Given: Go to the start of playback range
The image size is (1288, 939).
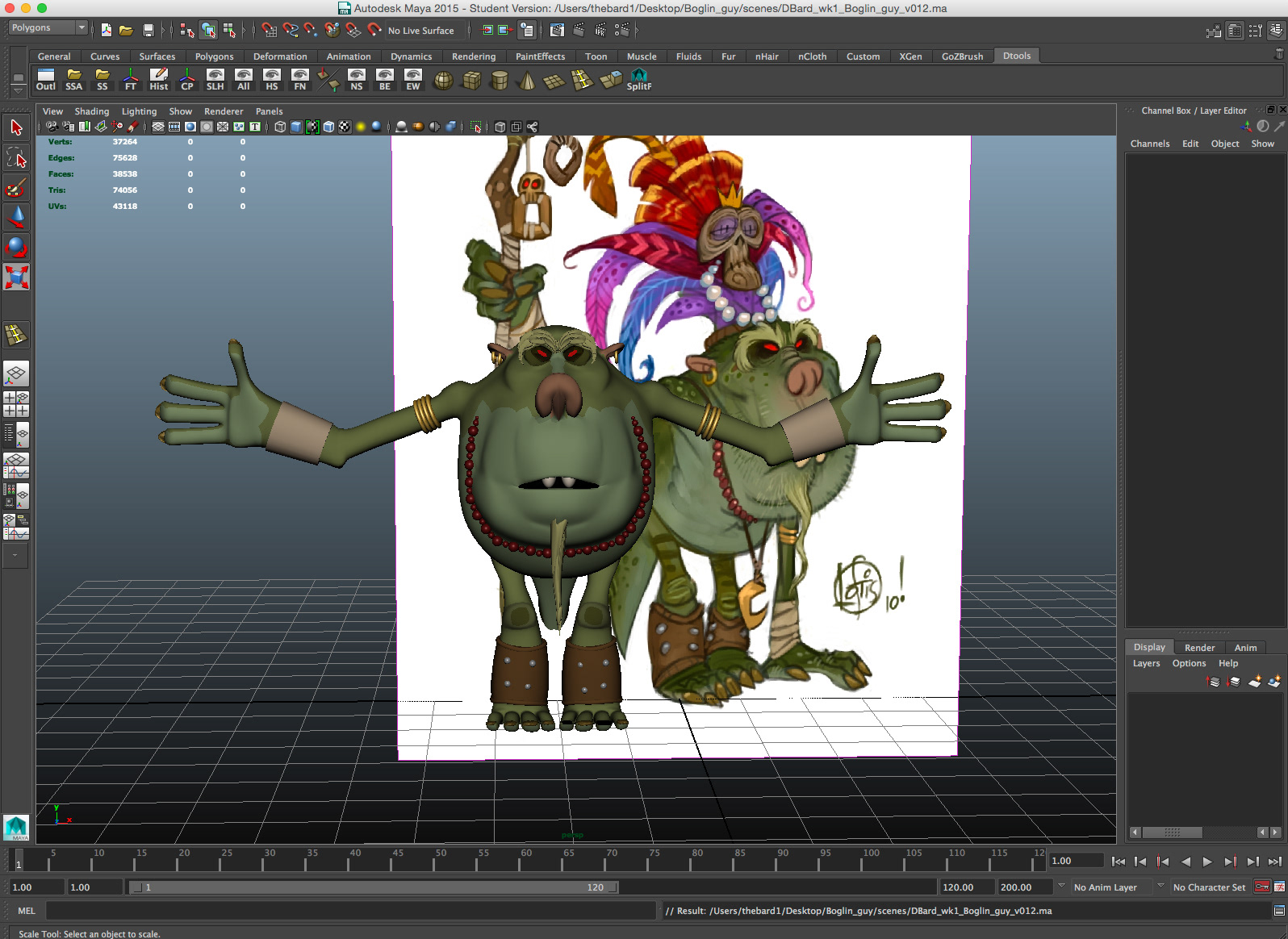Looking at the screenshot, I should coord(1119,862).
